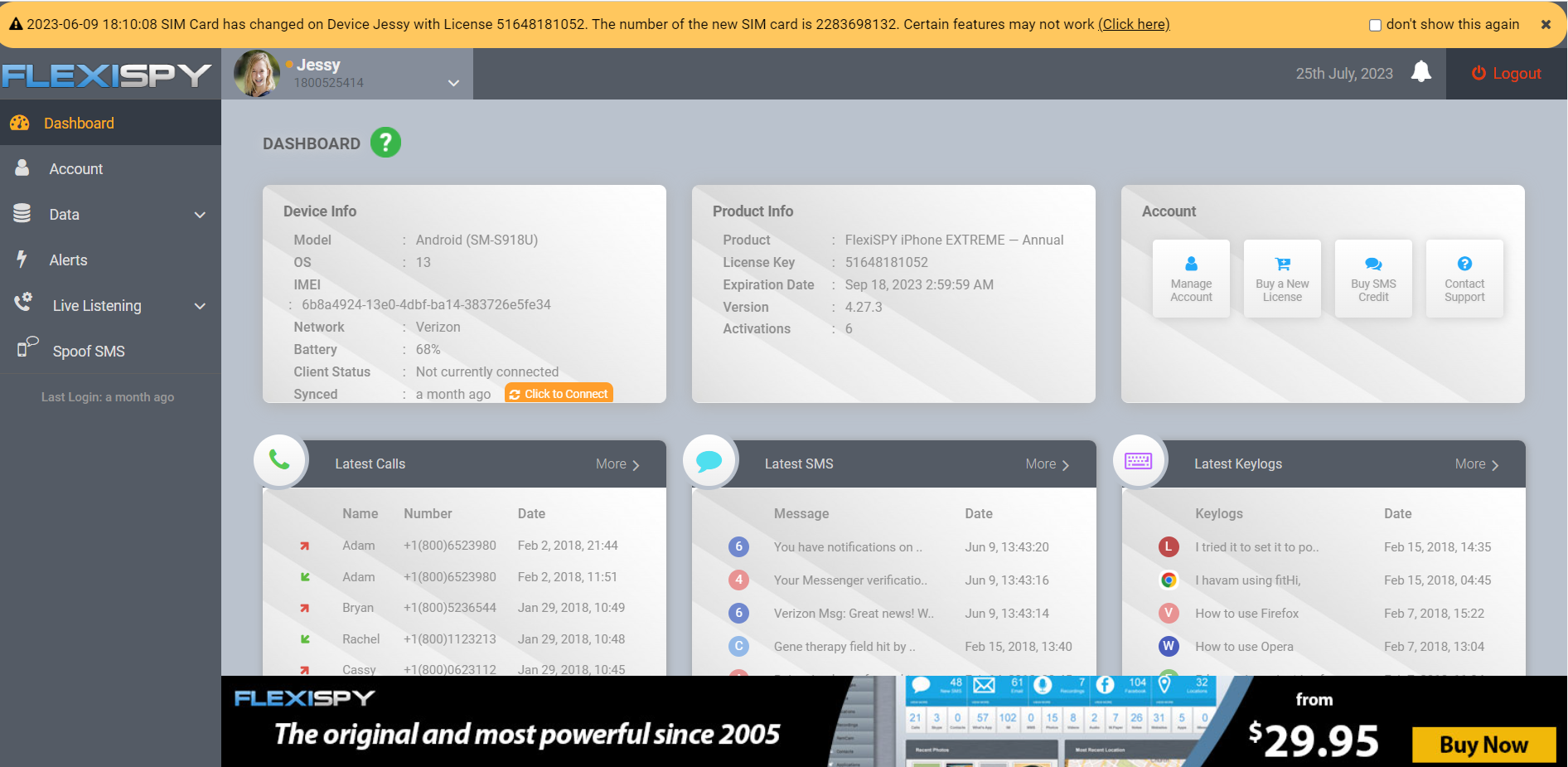Screen dimensions: 1568x767
Task: Click incoming call arrow for Adam 11:51
Action: (x=305, y=577)
